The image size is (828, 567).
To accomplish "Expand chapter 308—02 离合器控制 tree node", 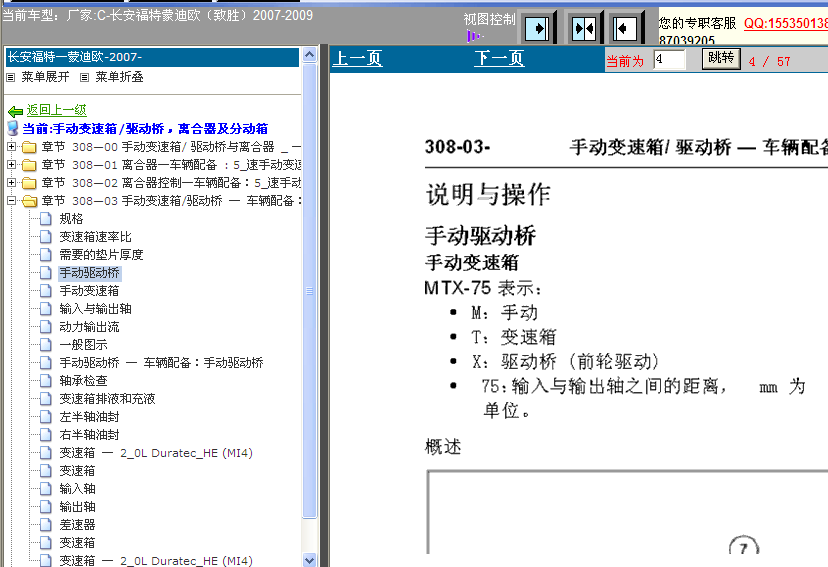I will (x=11, y=182).
